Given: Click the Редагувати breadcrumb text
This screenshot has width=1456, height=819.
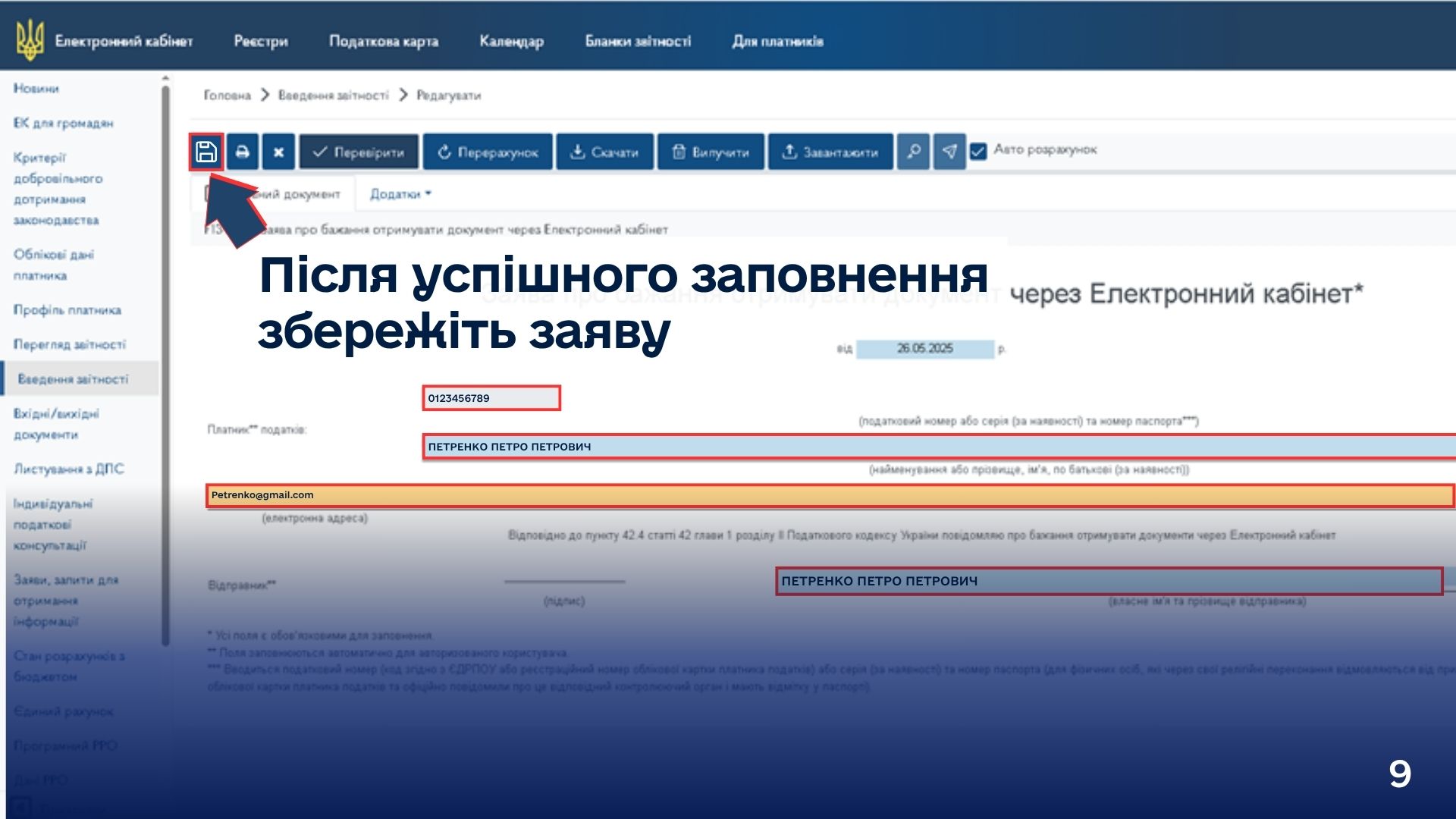Looking at the screenshot, I should pos(449,96).
